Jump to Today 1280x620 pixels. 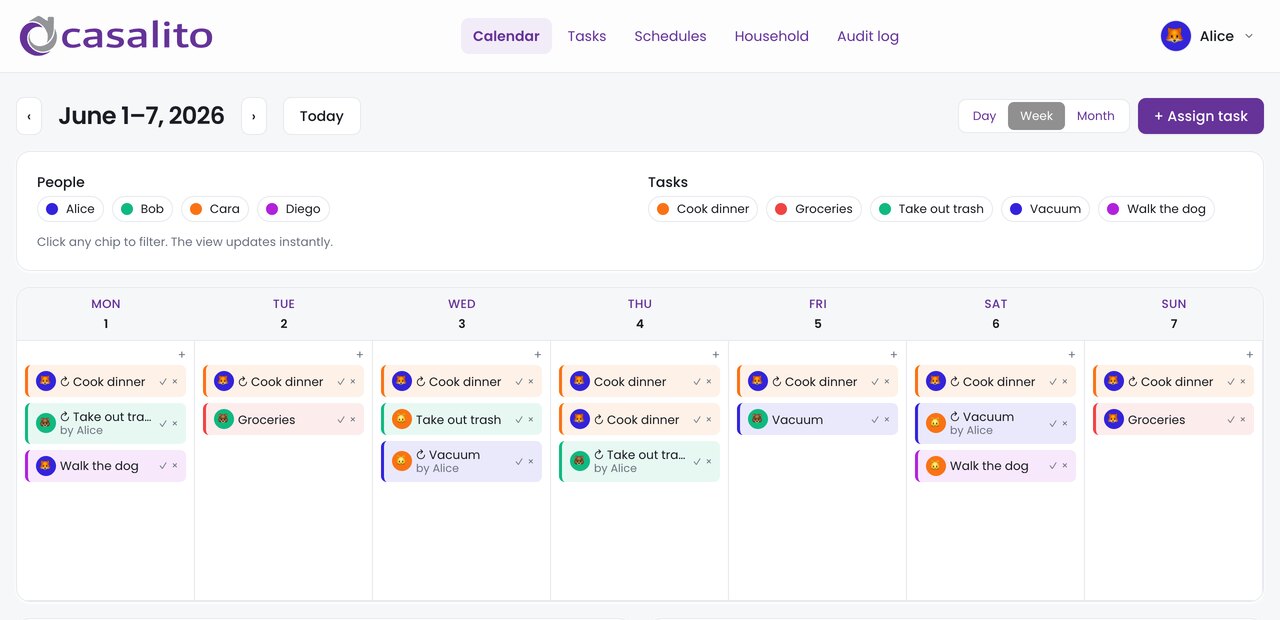322,116
